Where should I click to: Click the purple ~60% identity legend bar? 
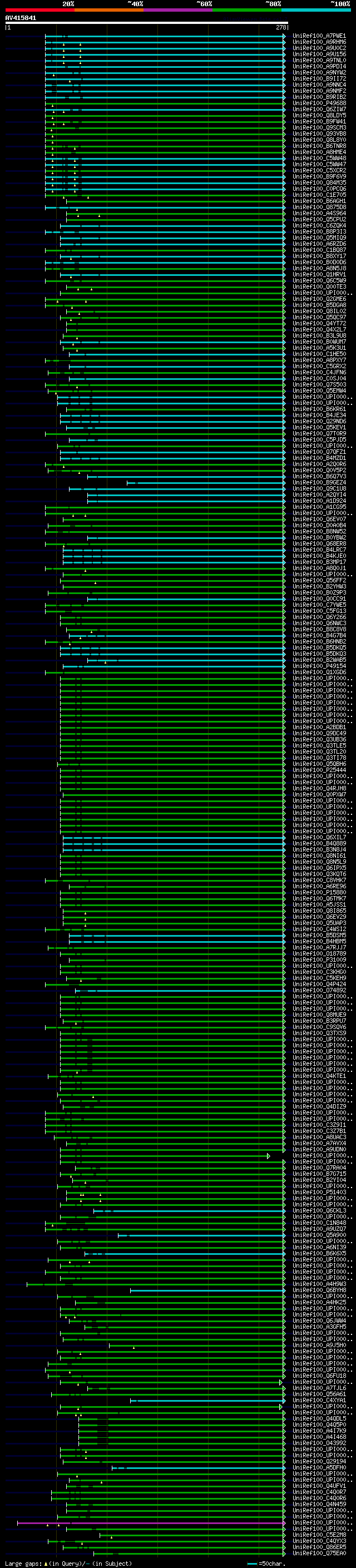[x=179, y=10]
